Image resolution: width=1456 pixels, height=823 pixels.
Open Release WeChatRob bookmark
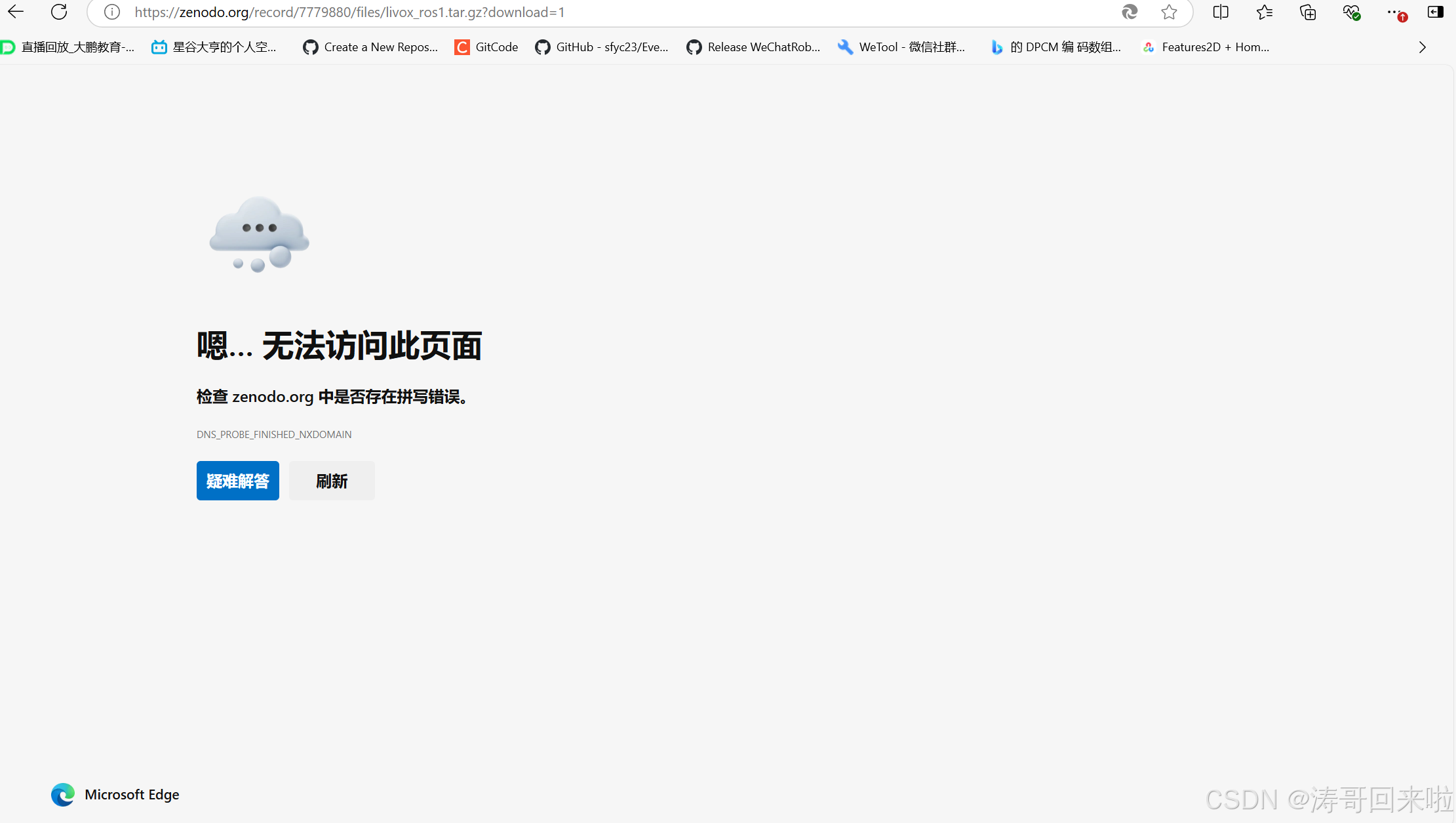click(753, 47)
